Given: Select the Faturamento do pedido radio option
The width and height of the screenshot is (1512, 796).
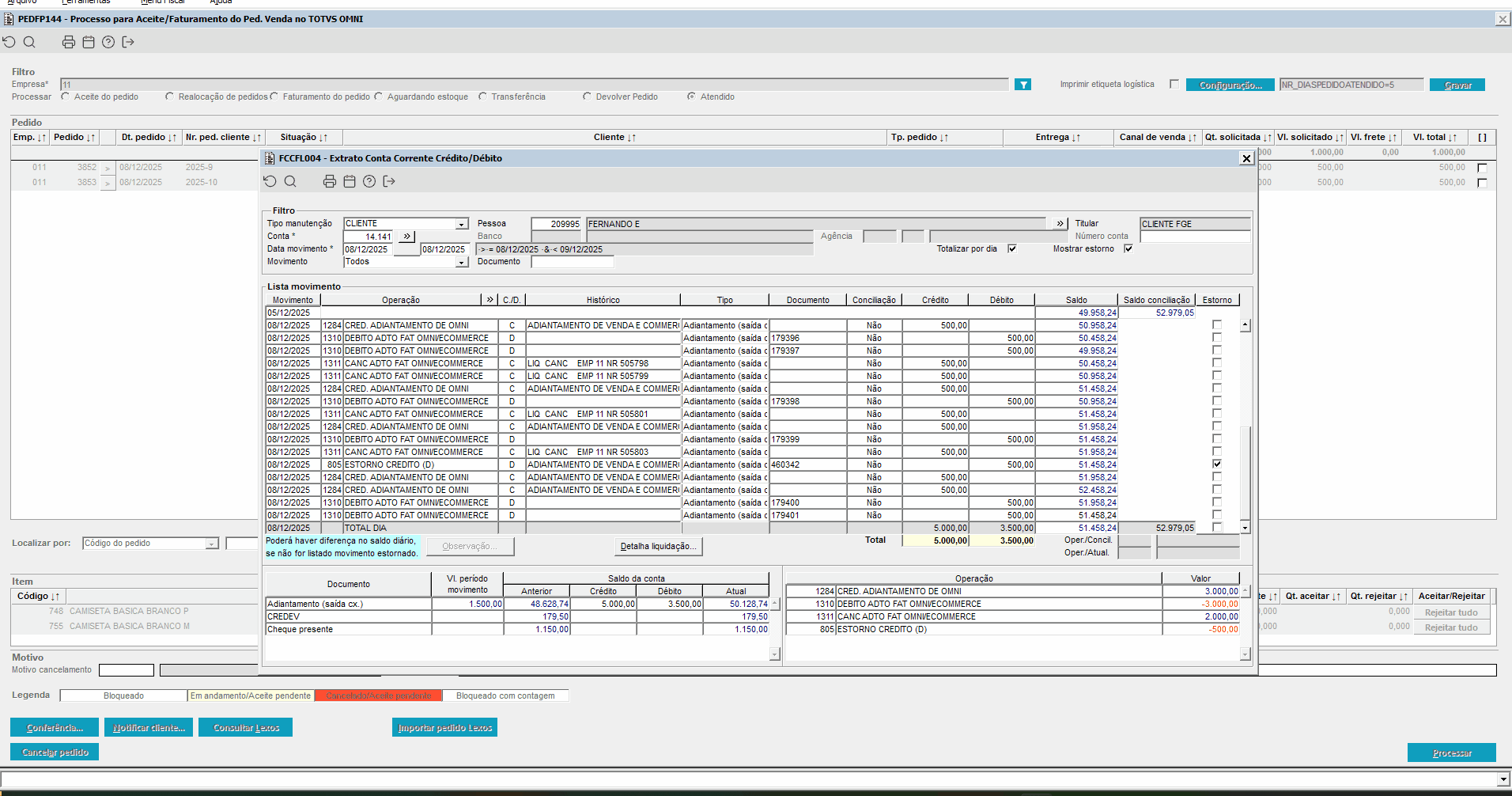Looking at the screenshot, I should point(274,97).
